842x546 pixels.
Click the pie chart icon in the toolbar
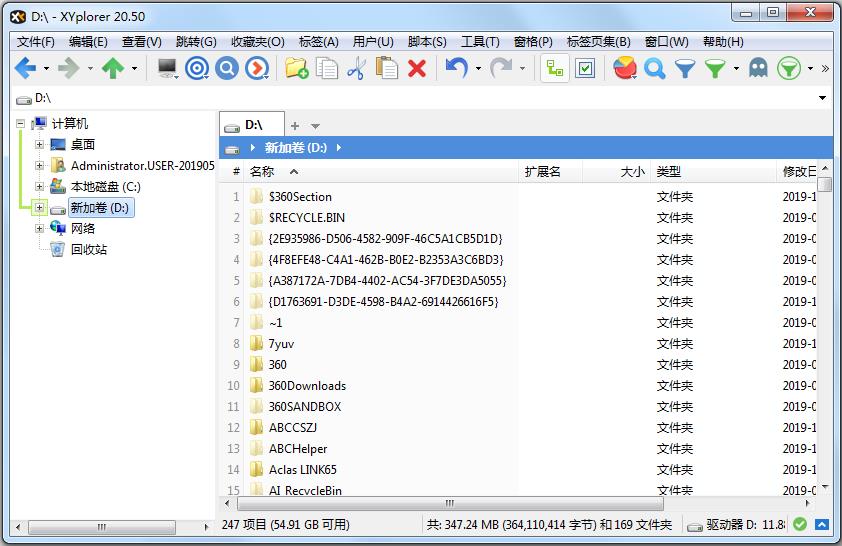click(x=625, y=68)
